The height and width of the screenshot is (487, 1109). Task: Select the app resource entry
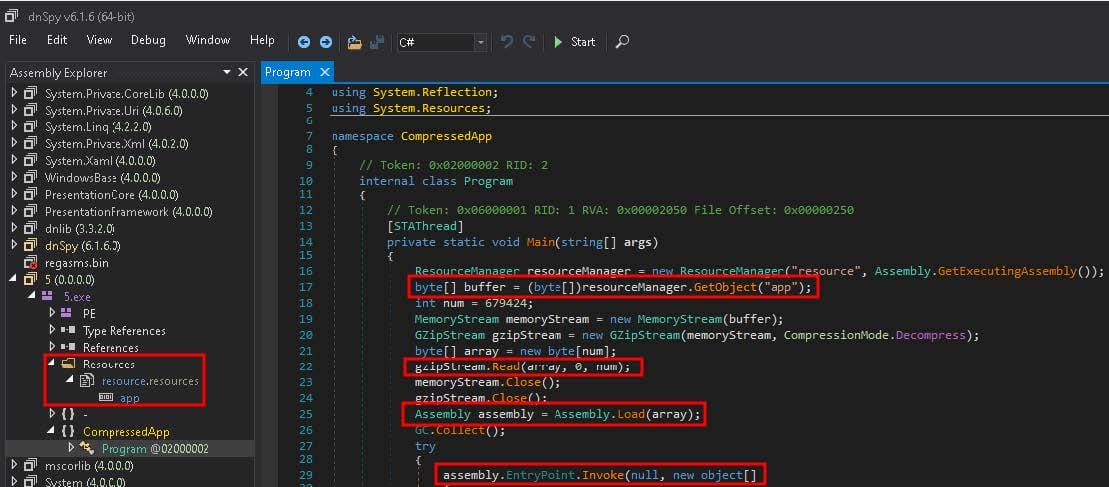129,398
